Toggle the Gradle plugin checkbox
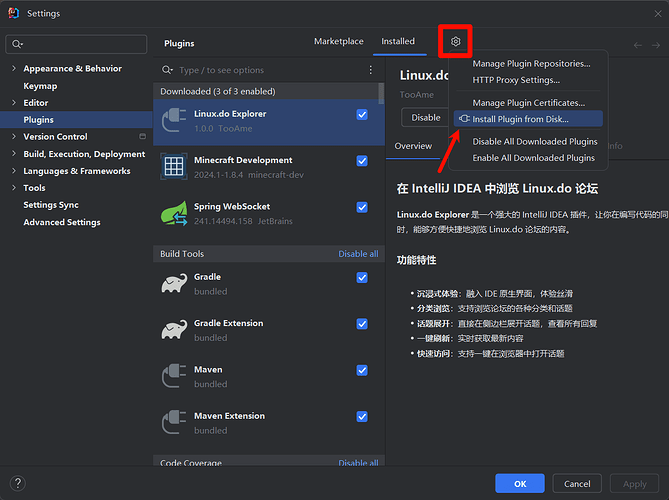The height and width of the screenshot is (500, 669). coord(362,278)
